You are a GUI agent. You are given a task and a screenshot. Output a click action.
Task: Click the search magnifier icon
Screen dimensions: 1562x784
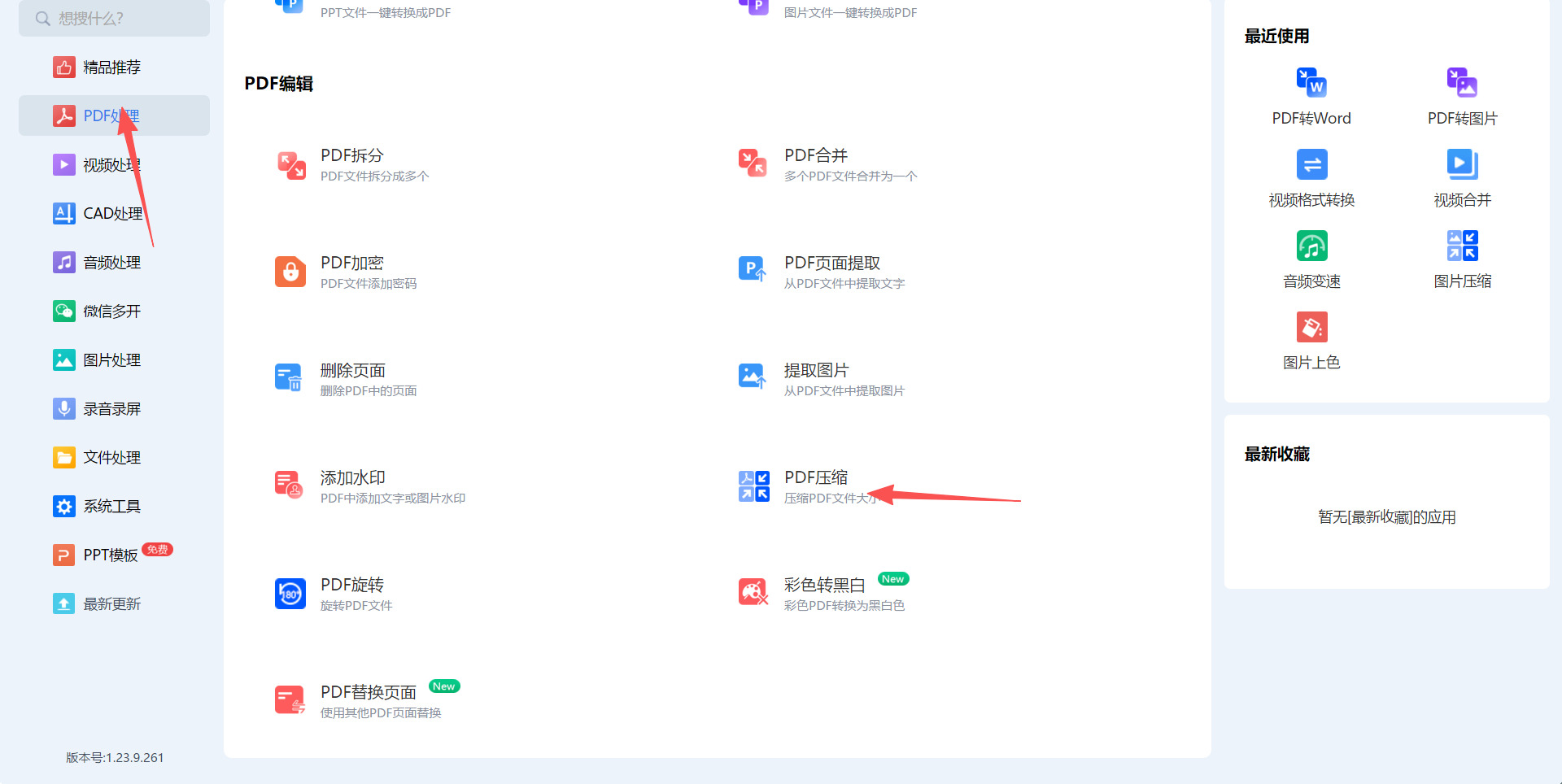(43, 19)
